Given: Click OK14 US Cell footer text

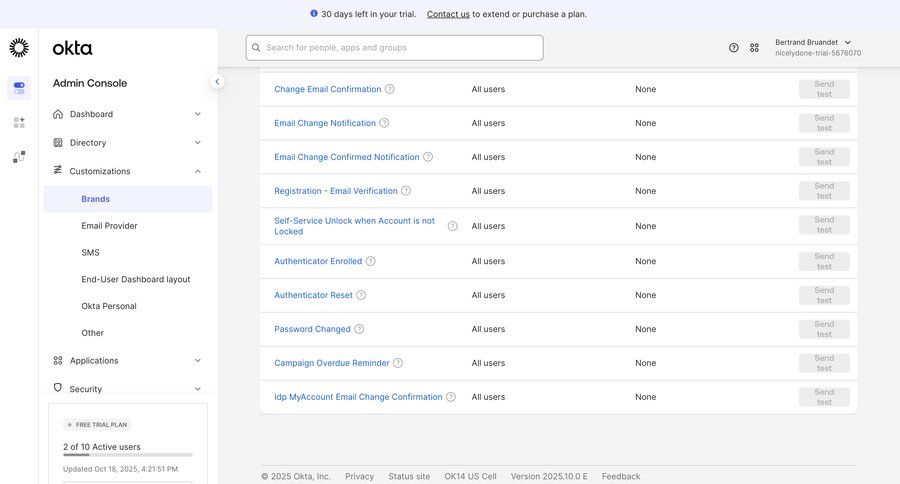Looking at the screenshot, I should click(470, 476).
